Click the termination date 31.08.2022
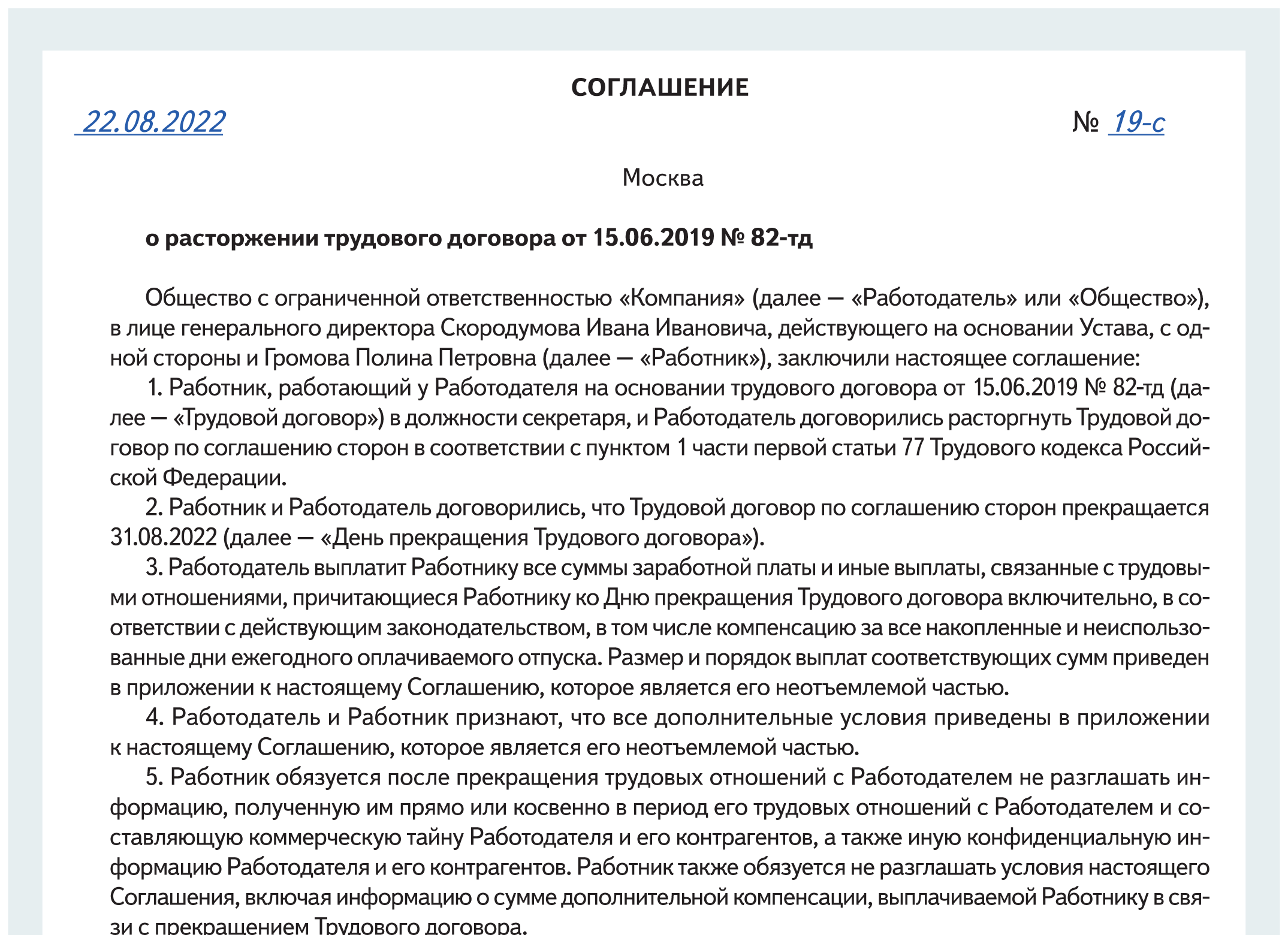 pos(163,538)
